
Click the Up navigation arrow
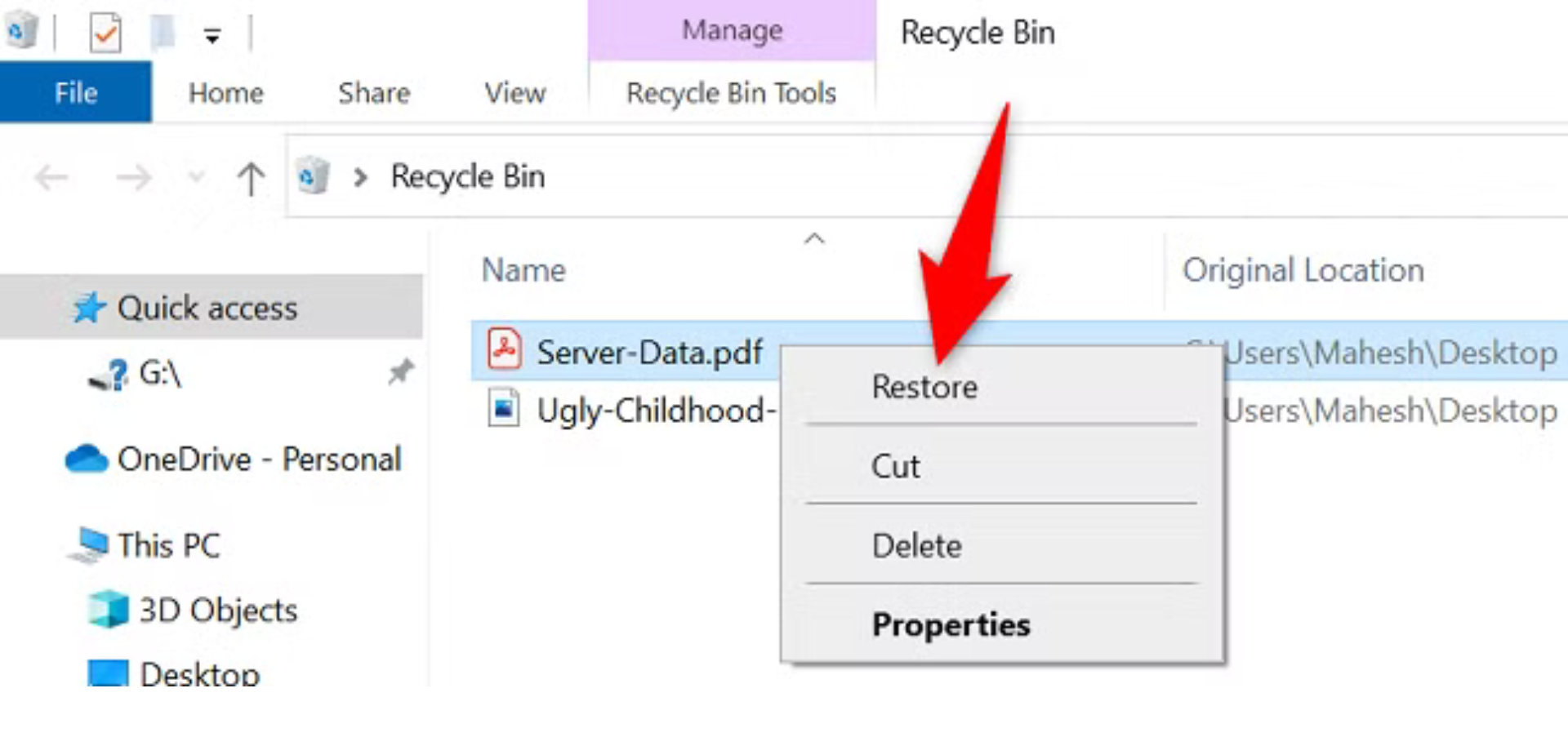pyautogui.click(x=251, y=177)
